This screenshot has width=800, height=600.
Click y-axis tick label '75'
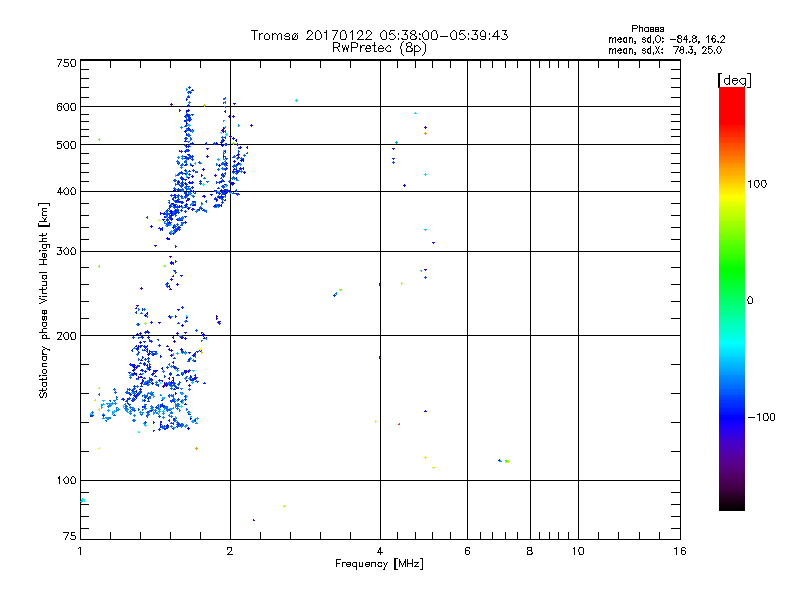point(70,536)
